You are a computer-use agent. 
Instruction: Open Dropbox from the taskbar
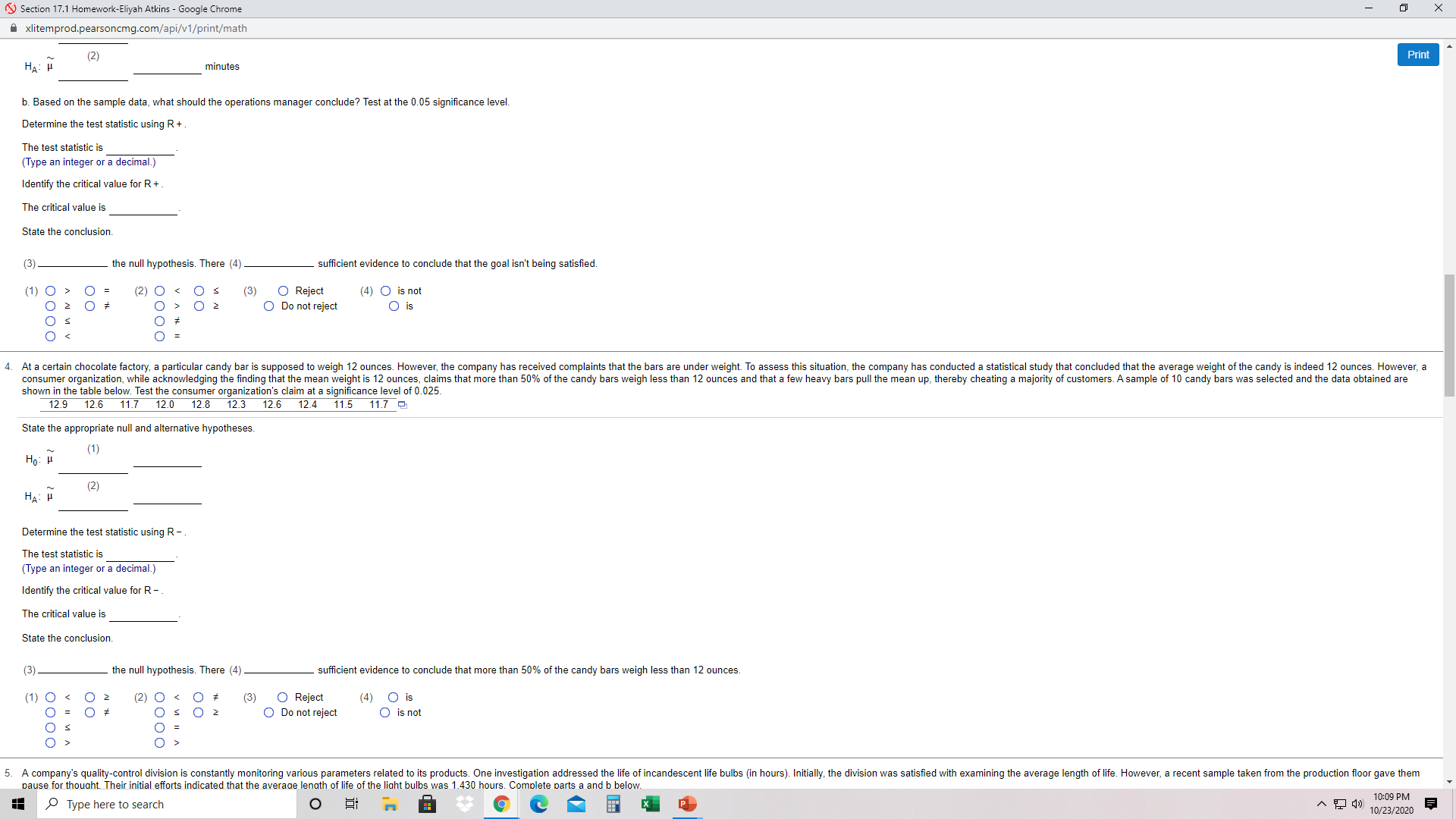click(464, 804)
